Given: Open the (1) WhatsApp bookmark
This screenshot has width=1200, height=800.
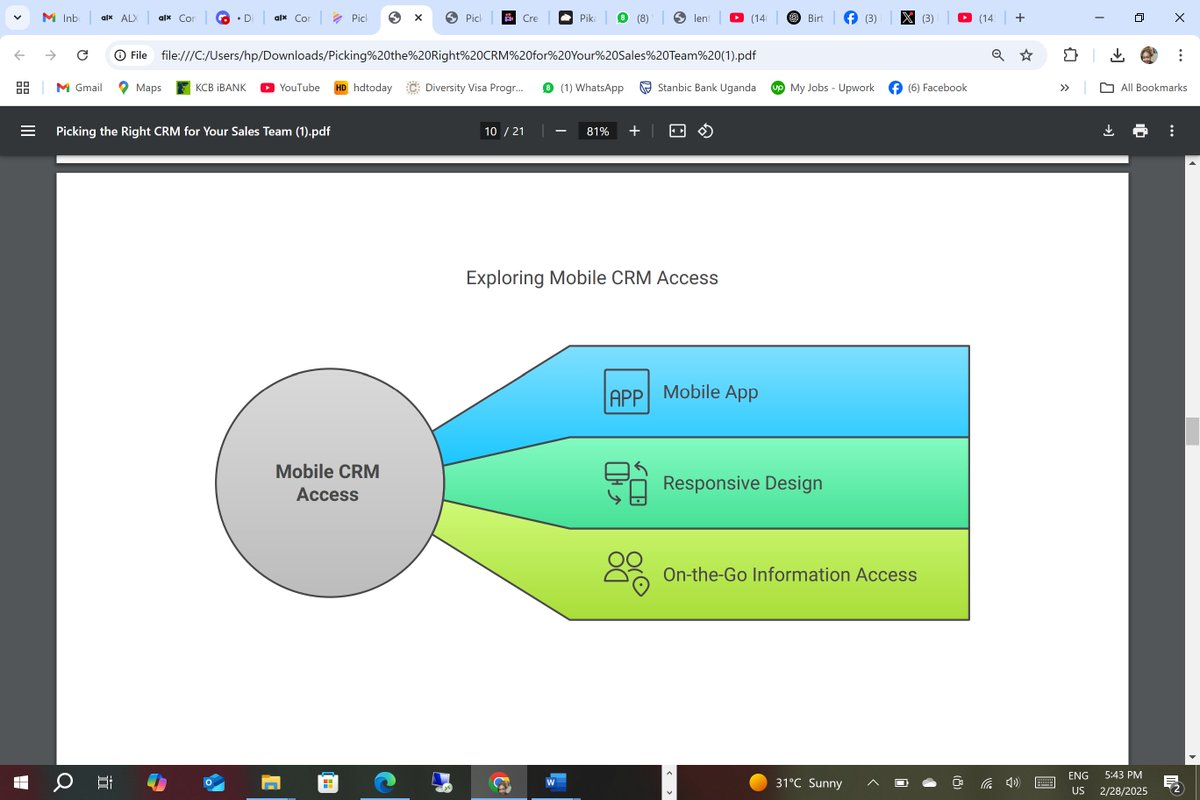Looking at the screenshot, I should 583,87.
